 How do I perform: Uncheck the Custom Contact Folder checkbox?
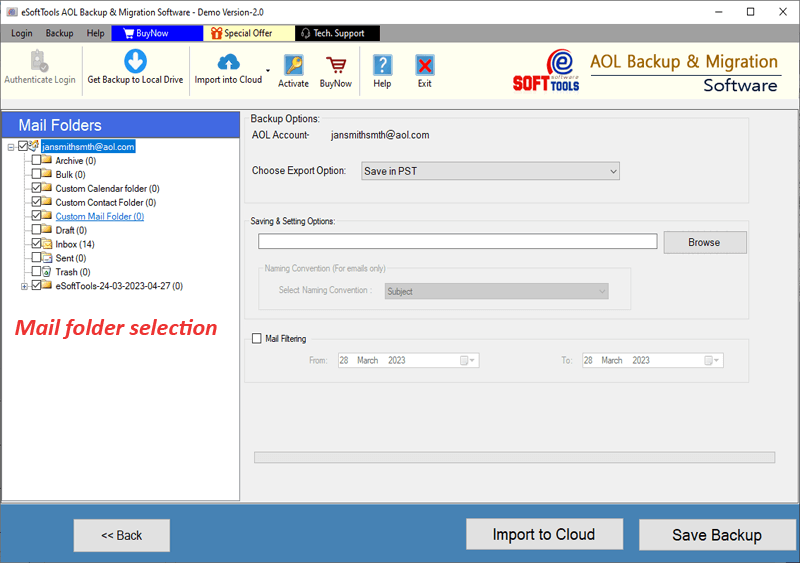tap(36, 201)
